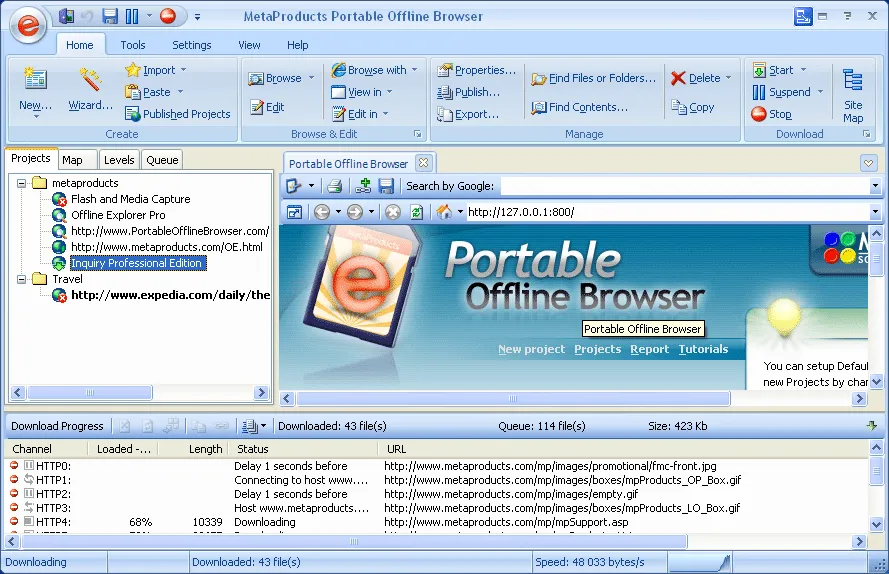The image size is (889, 574).
Task: Collapse the metaproducts folder
Action: [22, 183]
